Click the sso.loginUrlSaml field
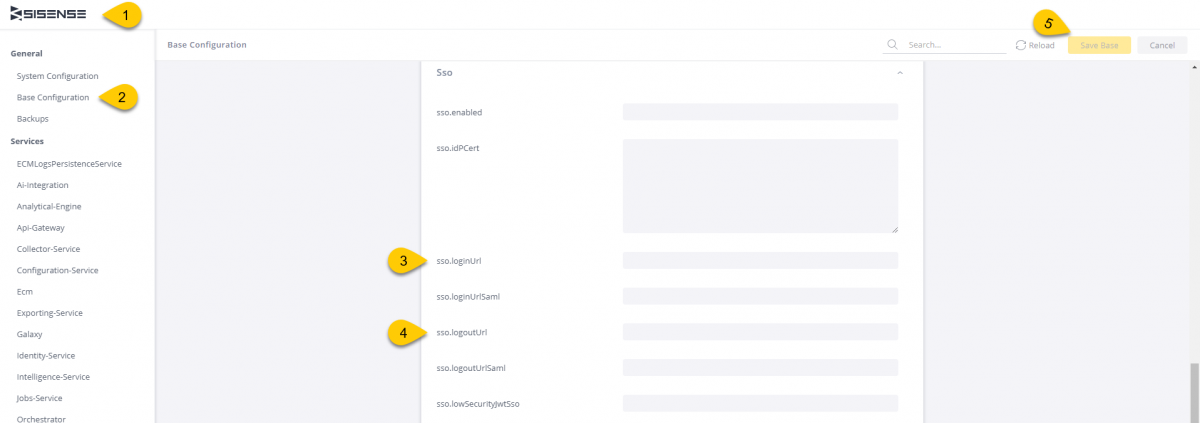The height and width of the screenshot is (423, 1200). pyautogui.click(x=759, y=297)
